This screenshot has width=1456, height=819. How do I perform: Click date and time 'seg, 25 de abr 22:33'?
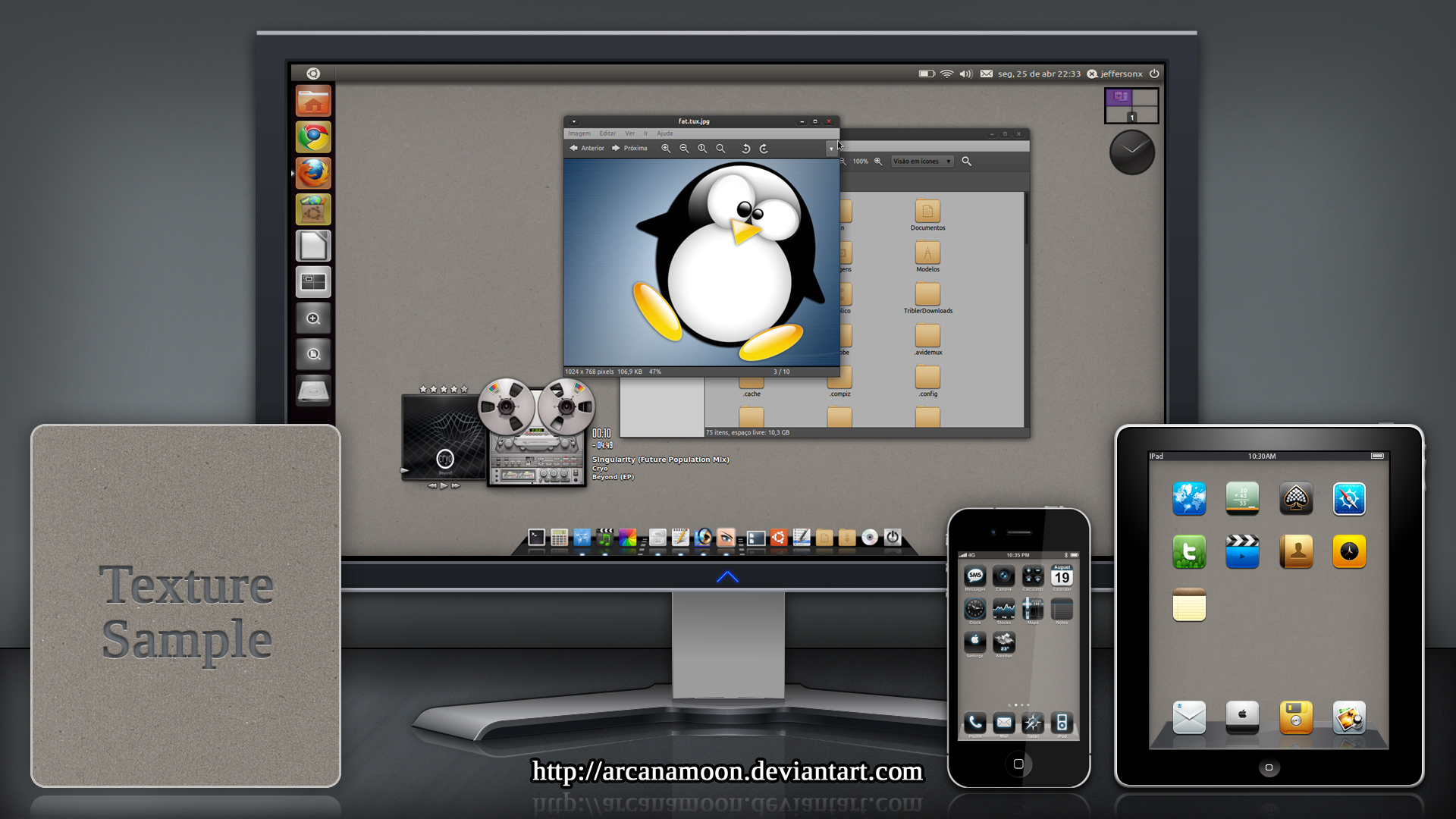point(1039,74)
